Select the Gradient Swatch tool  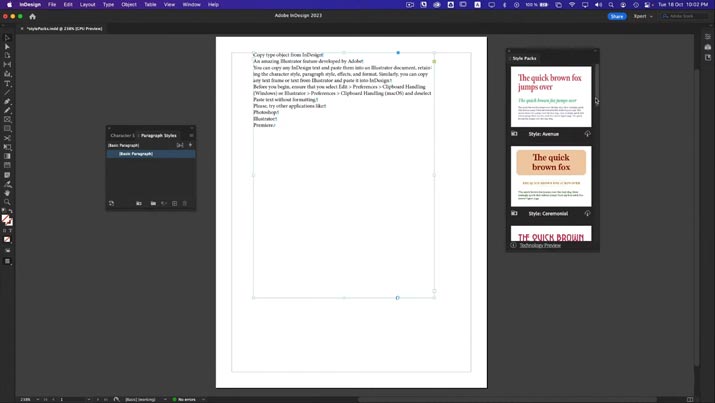click(7, 156)
